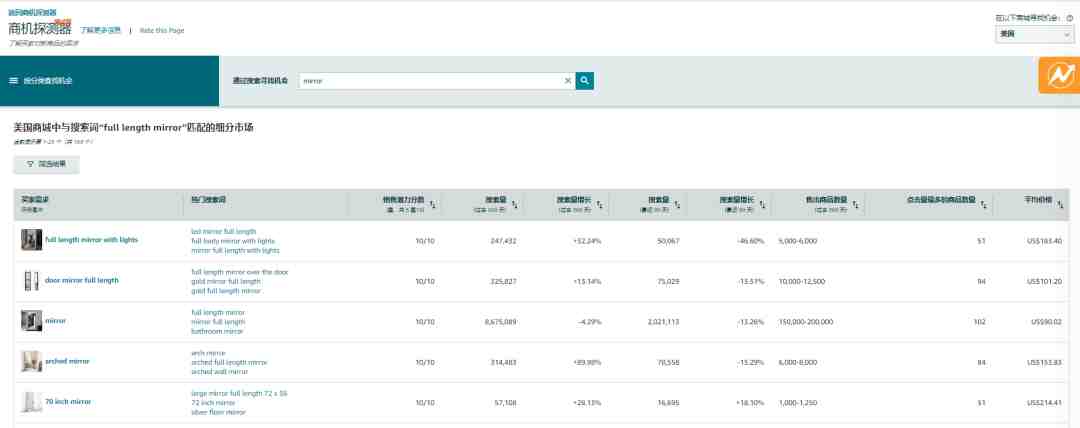Click search term 'mirror full length with lights'
The width and height of the screenshot is (1080, 428).
236,251
